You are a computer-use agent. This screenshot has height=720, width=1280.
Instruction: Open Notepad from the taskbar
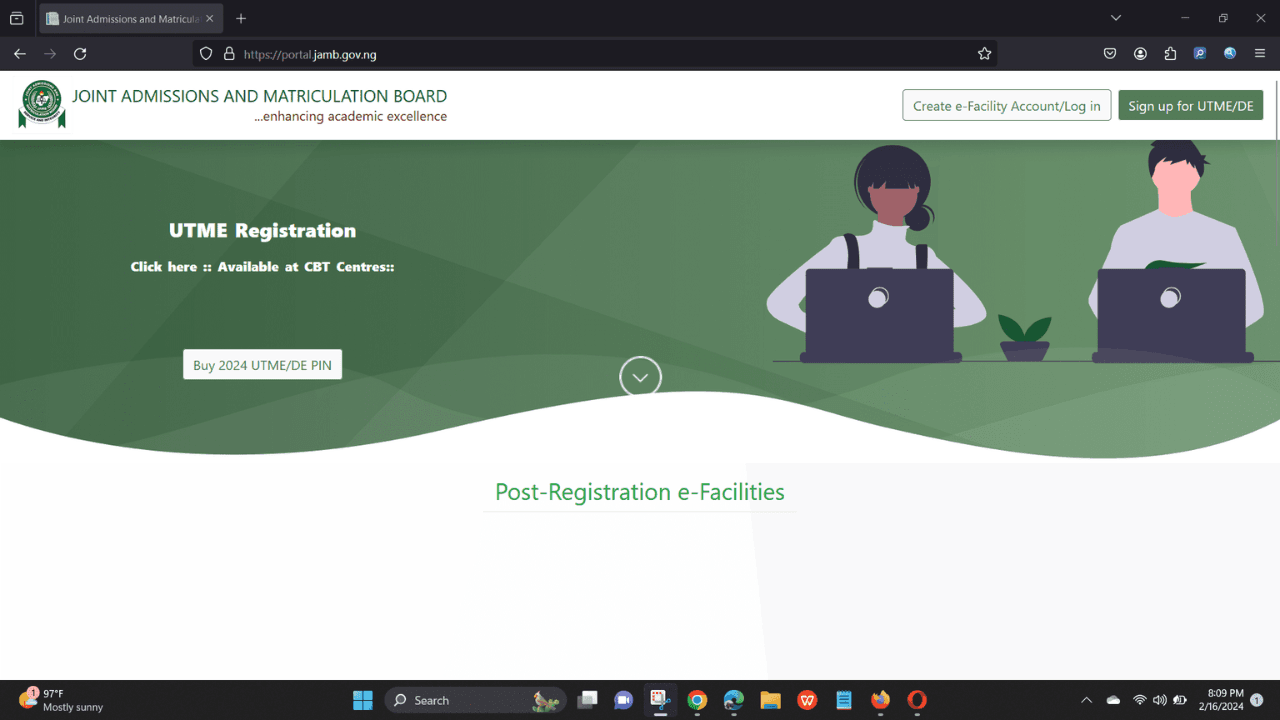pos(844,700)
